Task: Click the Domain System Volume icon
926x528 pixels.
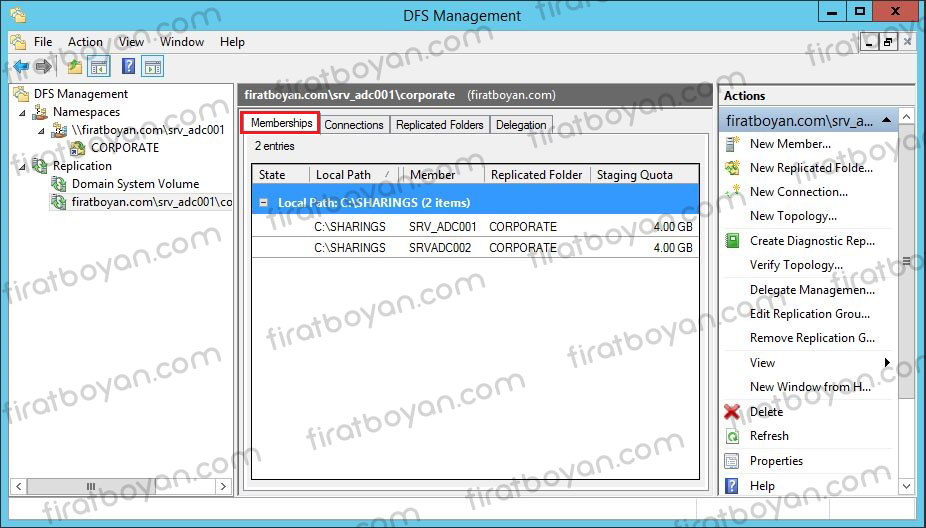Action: coord(59,184)
